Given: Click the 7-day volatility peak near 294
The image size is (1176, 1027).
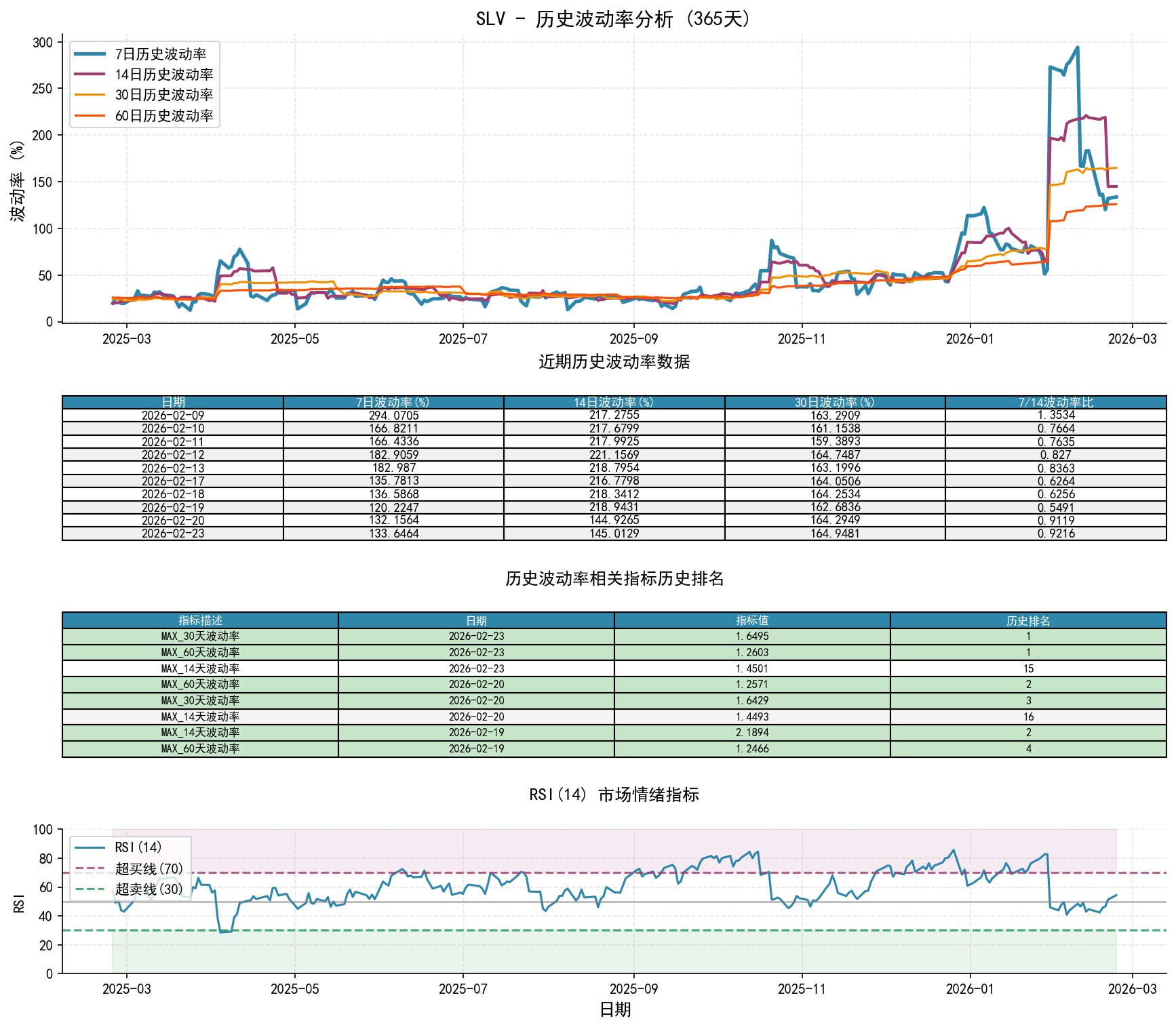Looking at the screenshot, I should tap(1078, 48).
